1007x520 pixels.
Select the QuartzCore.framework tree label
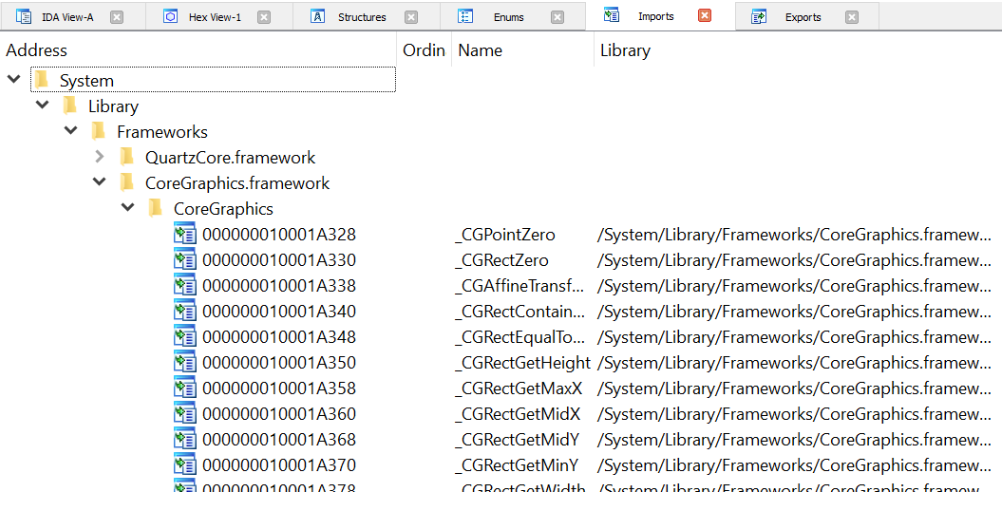coord(230,157)
